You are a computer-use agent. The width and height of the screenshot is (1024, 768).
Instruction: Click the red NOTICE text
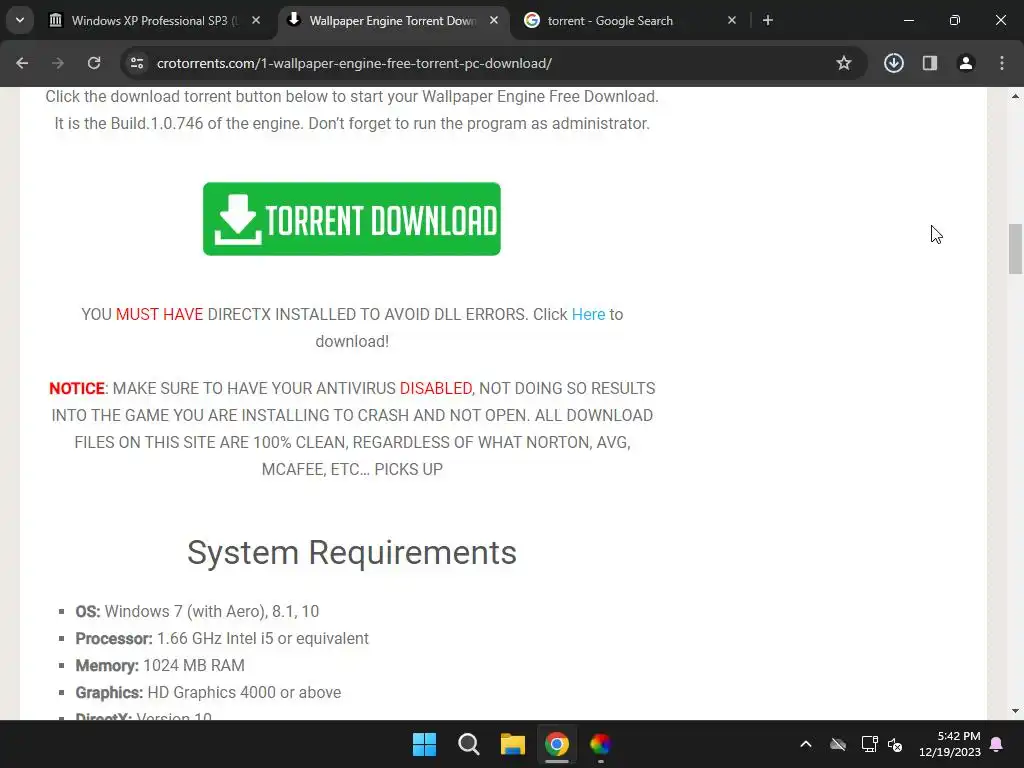click(x=77, y=388)
